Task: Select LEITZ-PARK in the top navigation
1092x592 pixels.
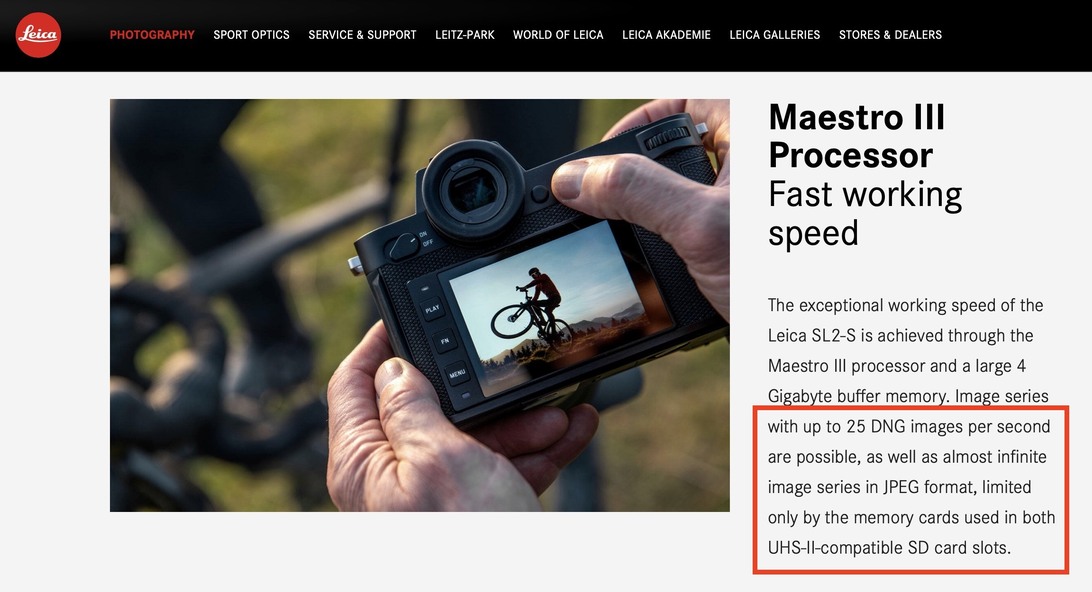Action: click(465, 35)
